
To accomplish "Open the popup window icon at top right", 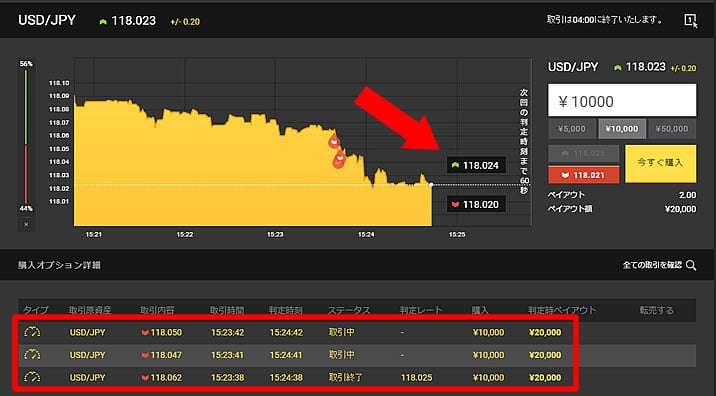I will 690,21.
